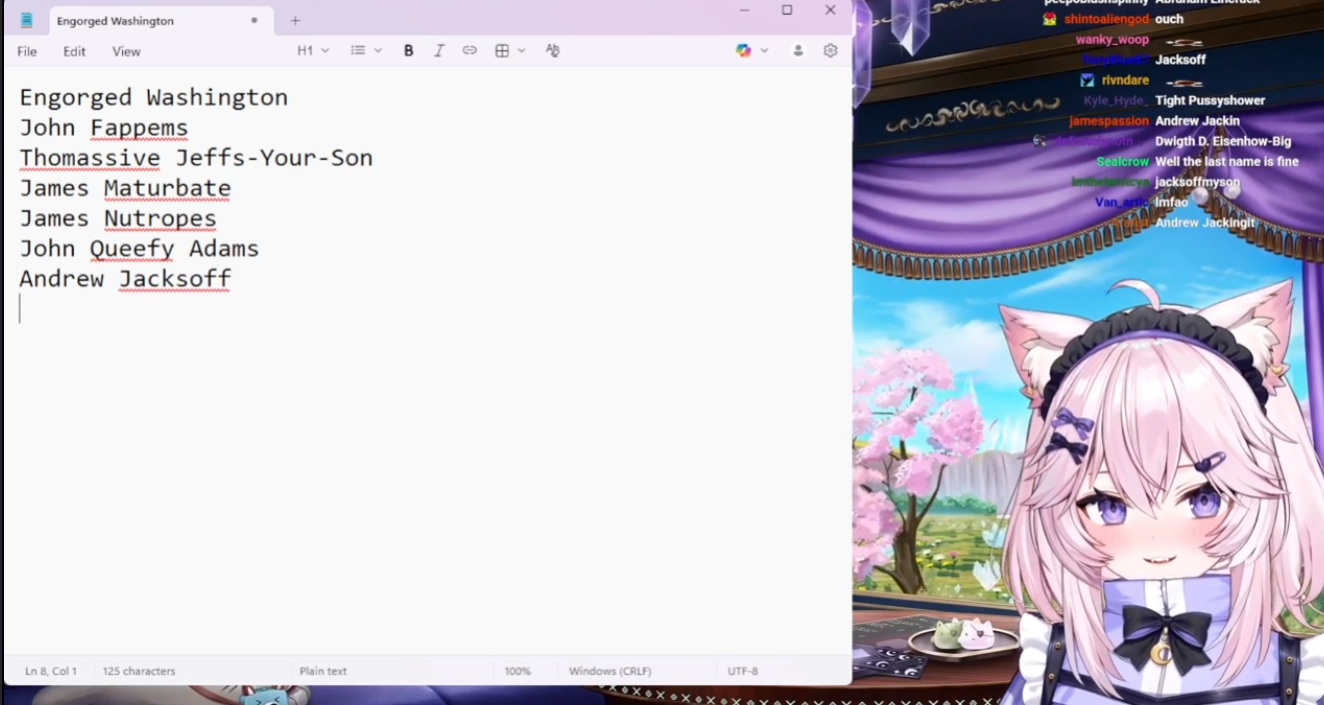Close the Notepad window

point(830,10)
